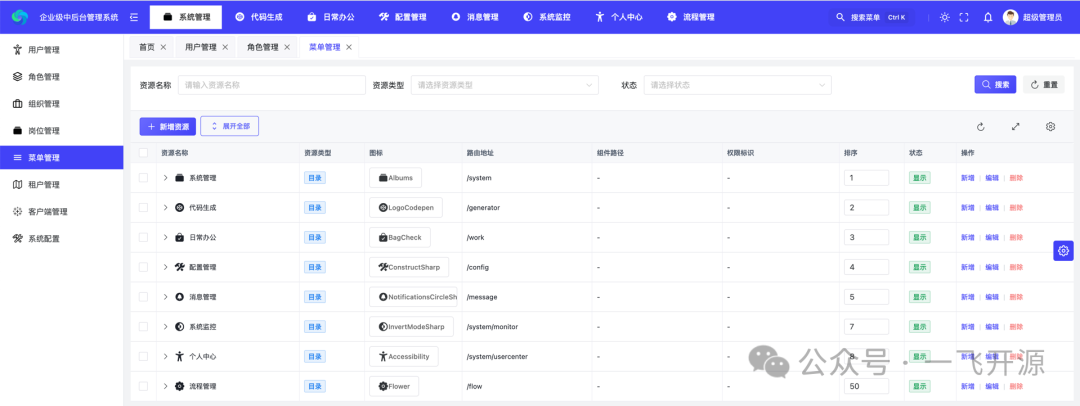This screenshot has height=406, width=1080.
Task: Check the 消息管理 row checkbox
Action: click(143, 297)
